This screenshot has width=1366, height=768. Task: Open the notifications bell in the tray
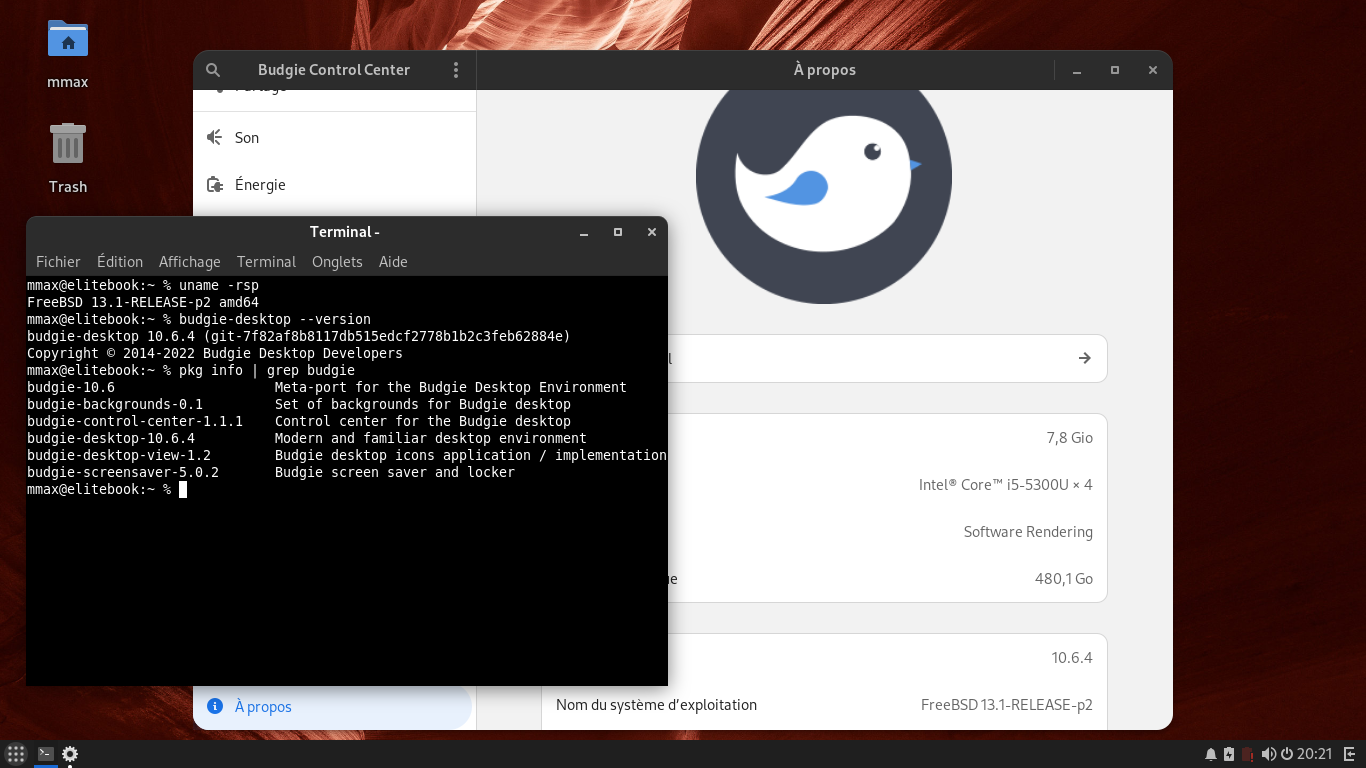click(x=1211, y=754)
